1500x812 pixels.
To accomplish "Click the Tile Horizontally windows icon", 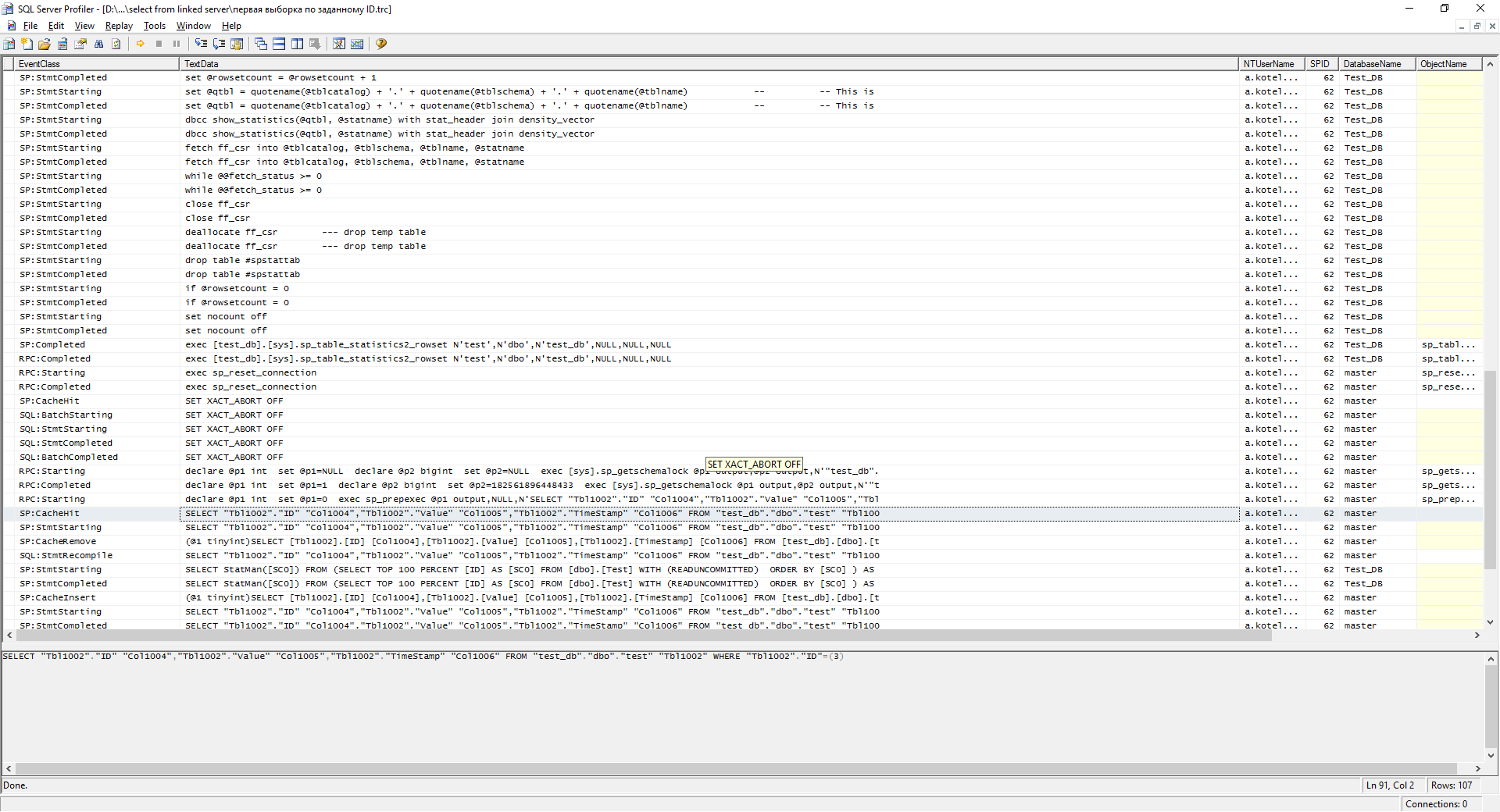I will (x=279, y=44).
